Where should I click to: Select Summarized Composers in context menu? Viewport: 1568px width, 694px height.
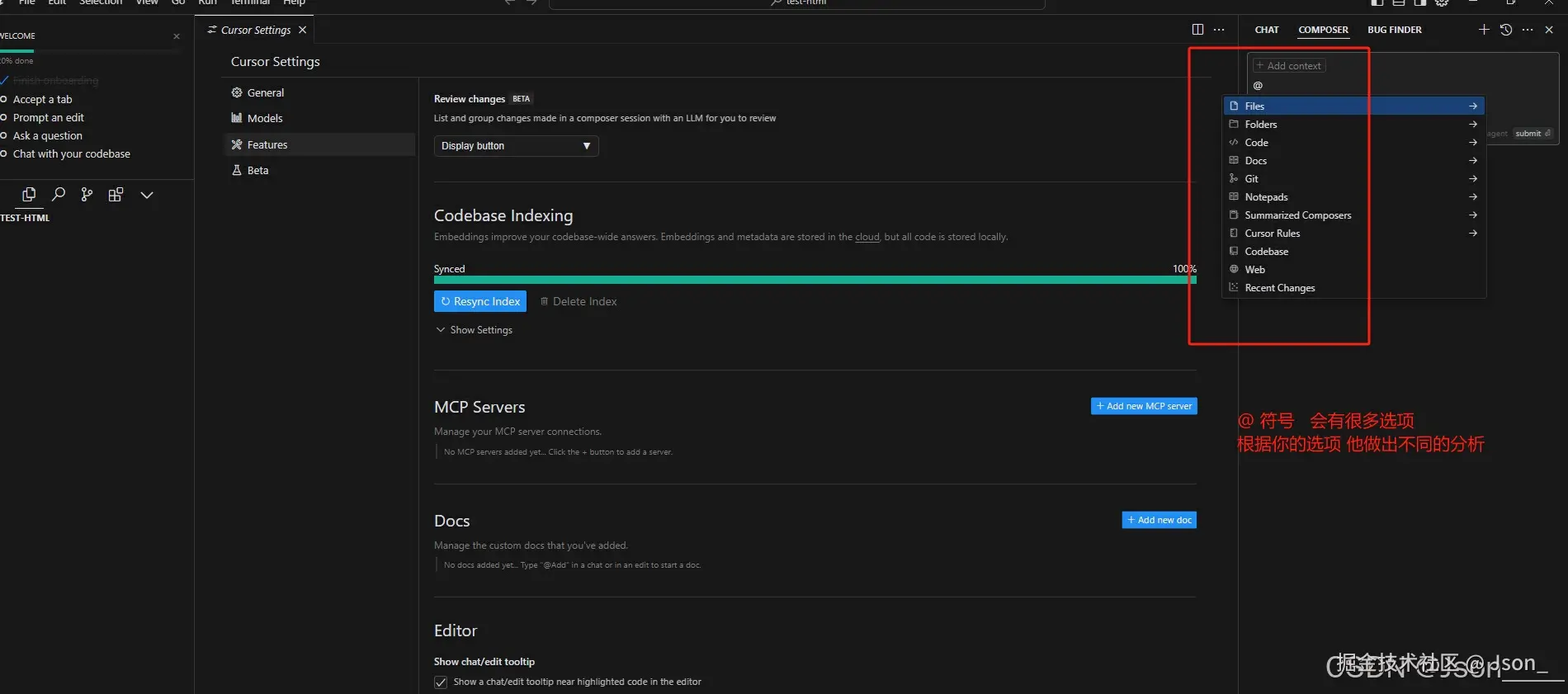pyautogui.click(x=1353, y=215)
